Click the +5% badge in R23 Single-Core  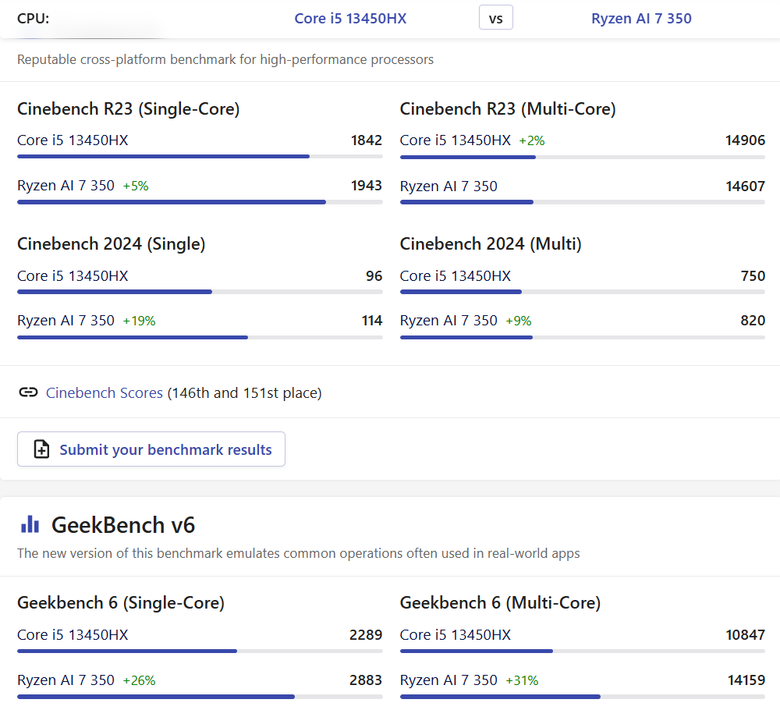point(136,186)
